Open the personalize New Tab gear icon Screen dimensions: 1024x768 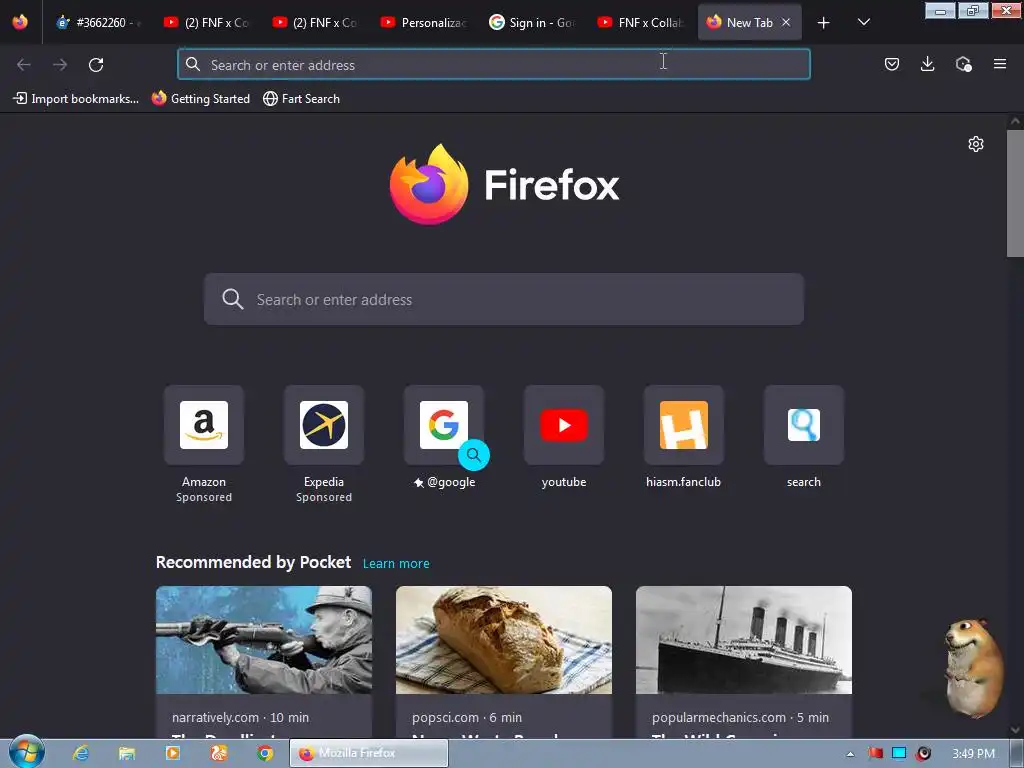coord(976,144)
